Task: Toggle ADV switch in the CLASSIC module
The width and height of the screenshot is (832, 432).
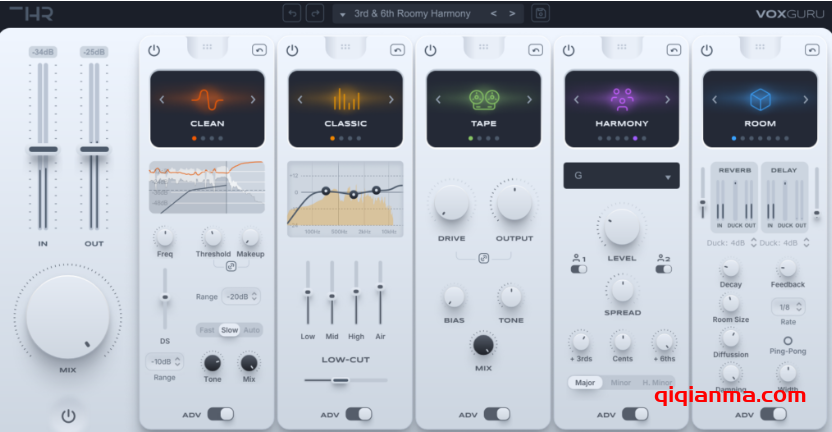Action: tap(359, 414)
